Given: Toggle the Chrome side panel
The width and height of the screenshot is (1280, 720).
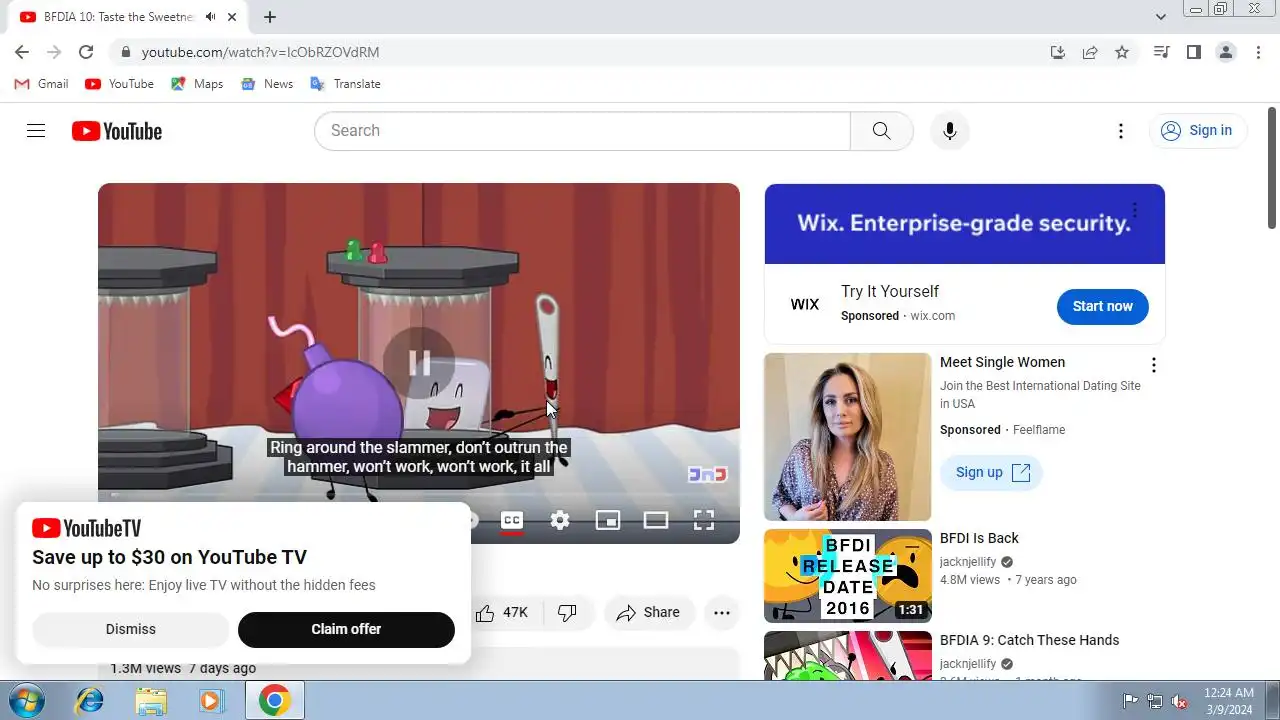Looking at the screenshot, I should pyautogui.click(x=1193, y=52).
